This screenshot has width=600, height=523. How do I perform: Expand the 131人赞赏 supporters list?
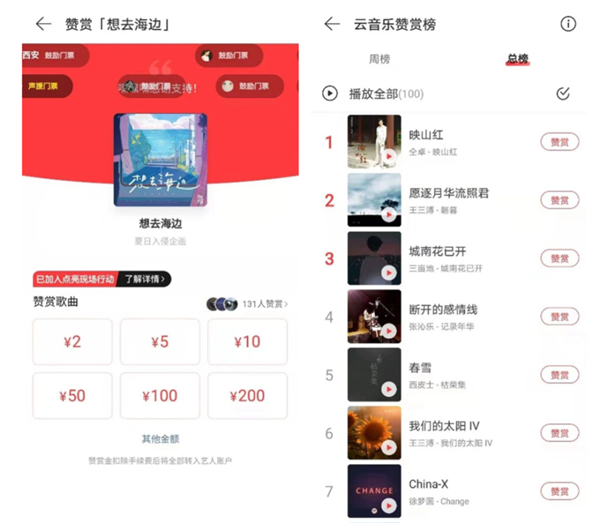(247, 304)
